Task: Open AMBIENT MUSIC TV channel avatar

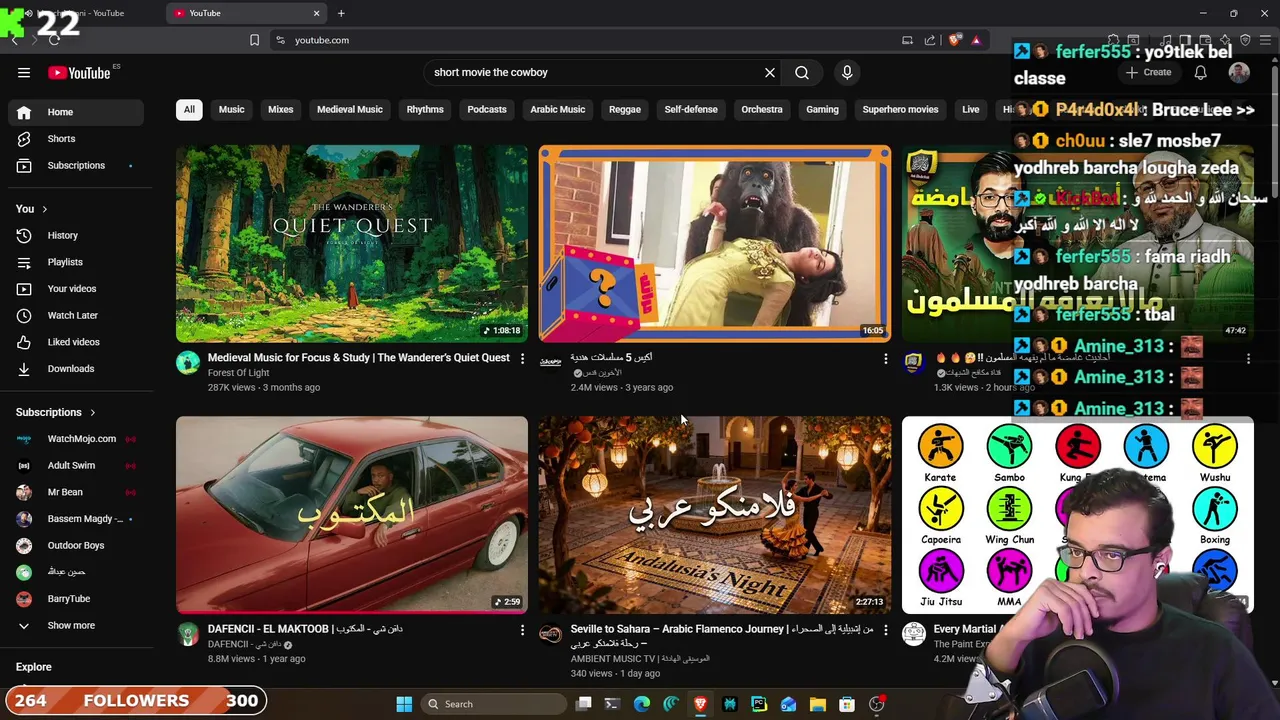Action: [x=551, y=633]
